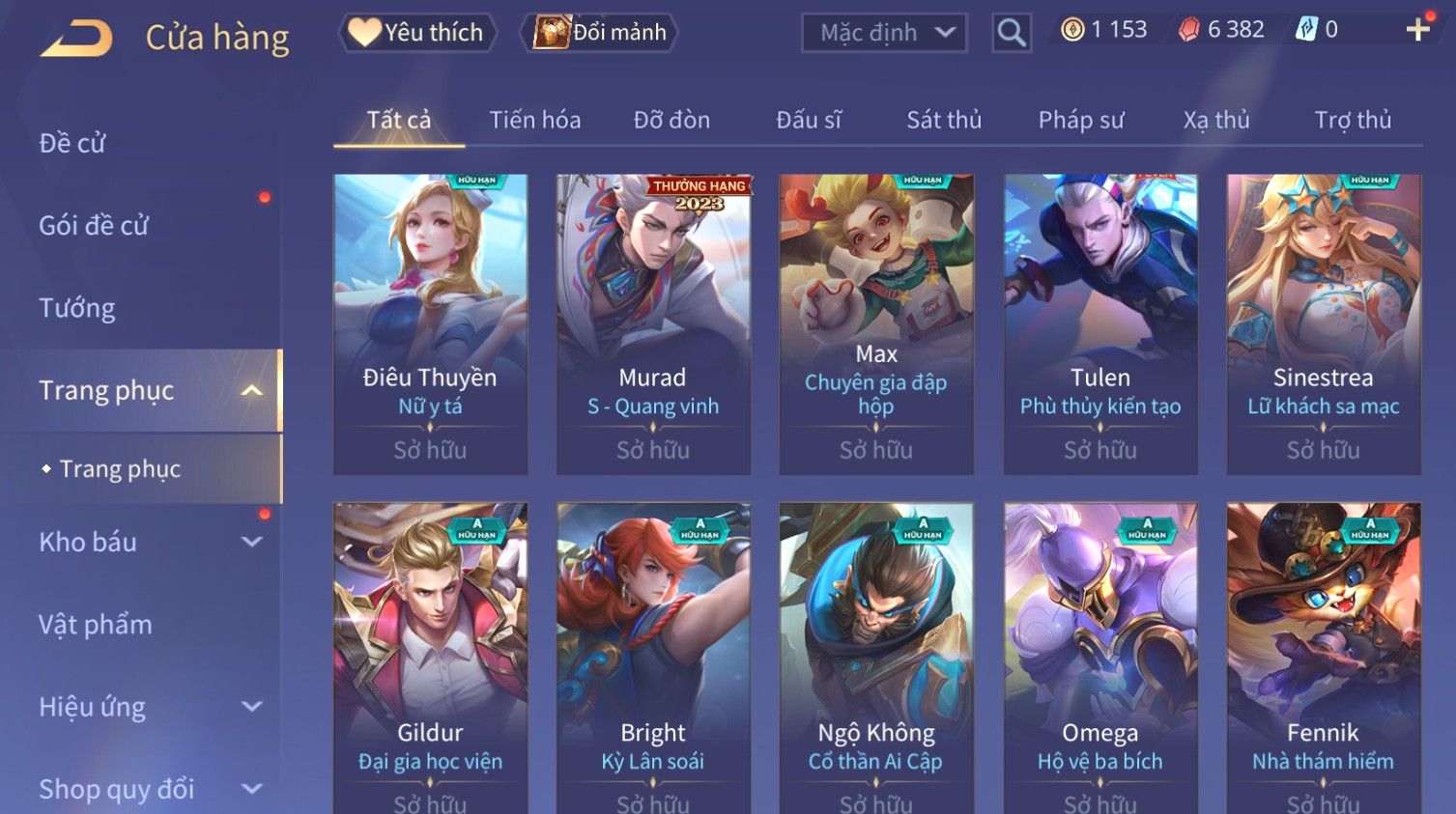Viewport: 1456px width, 814px height.
Task: Select the Fennik Nhà thám hiểm skin card
Action: pos(1324,658)
